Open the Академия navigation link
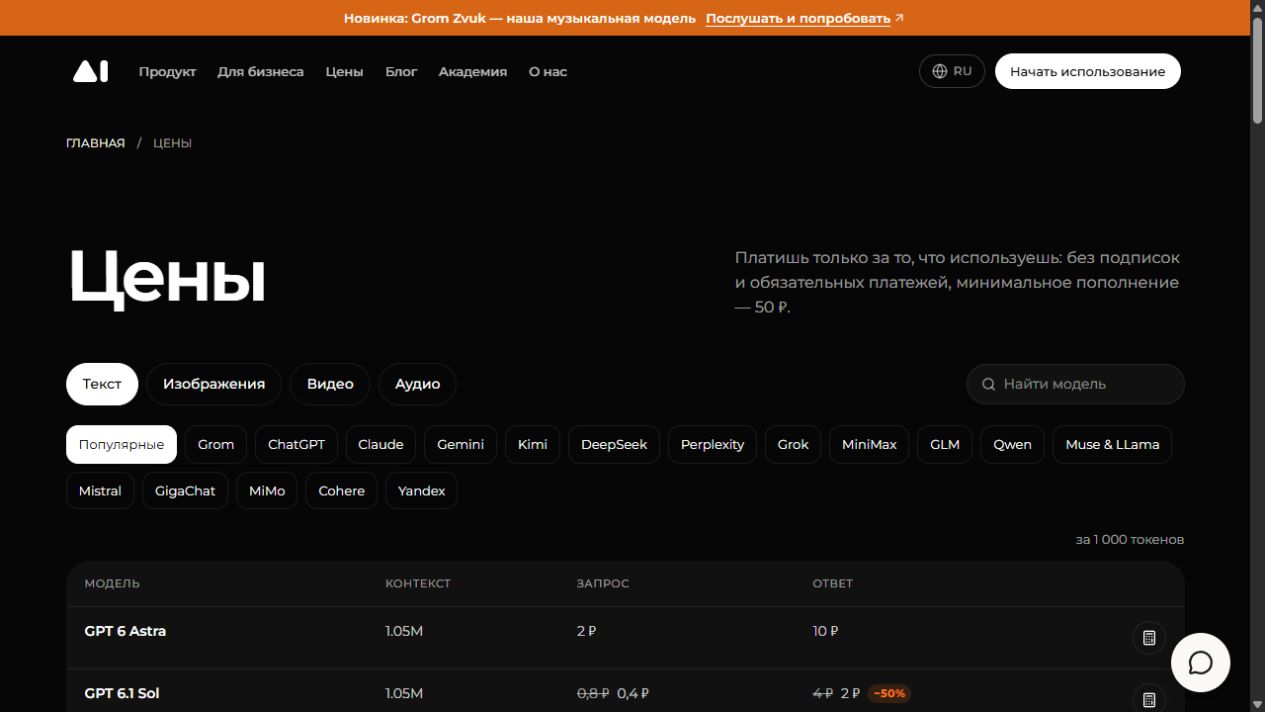Screen dimensions: 1265x712 pyautogui.click(x=472, y=72)
